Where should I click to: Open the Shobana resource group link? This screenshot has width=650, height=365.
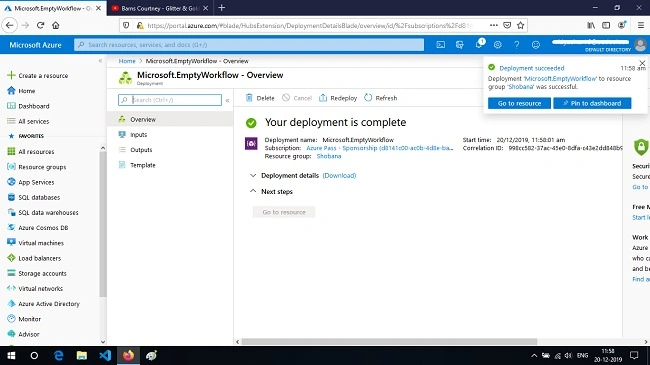point(329,156)
